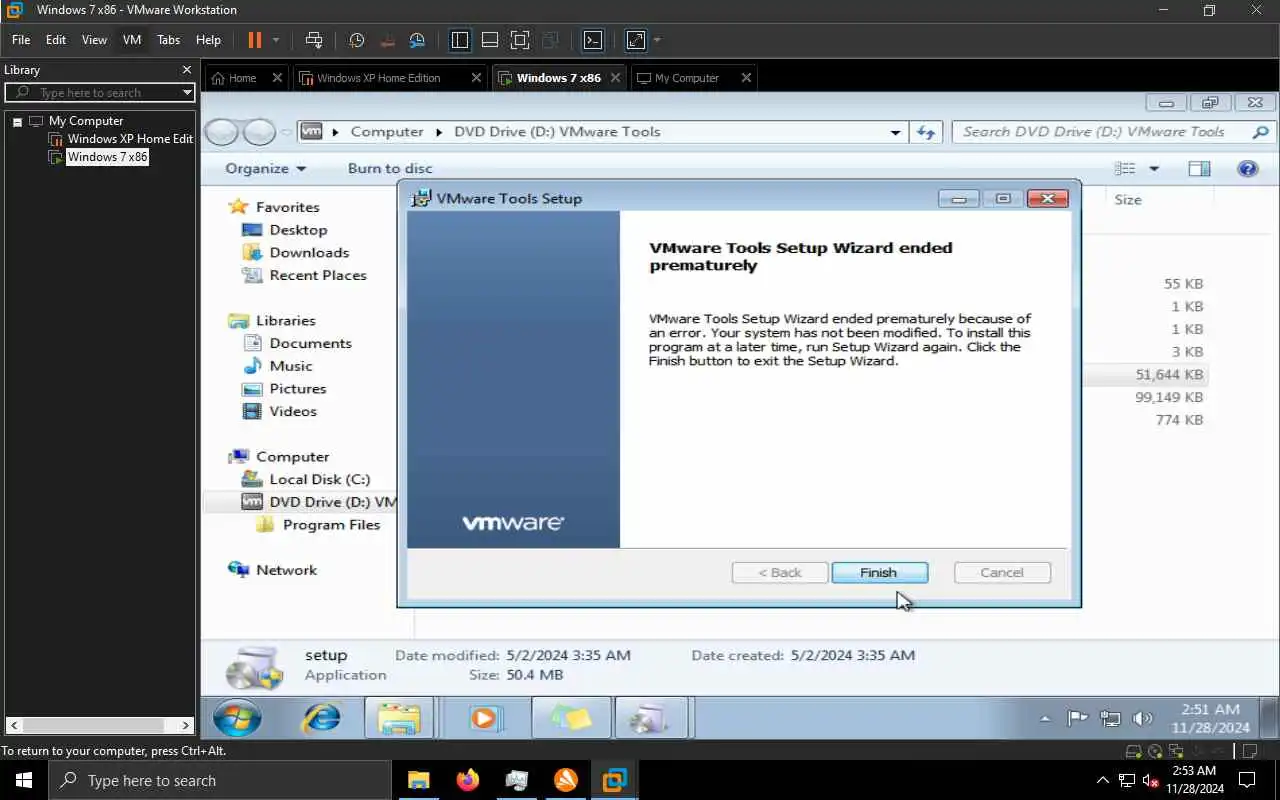Image resolution: width=1280 pixels, height=800 pixels.
Task: Open the Tabs menu
Action: point(169,40)
